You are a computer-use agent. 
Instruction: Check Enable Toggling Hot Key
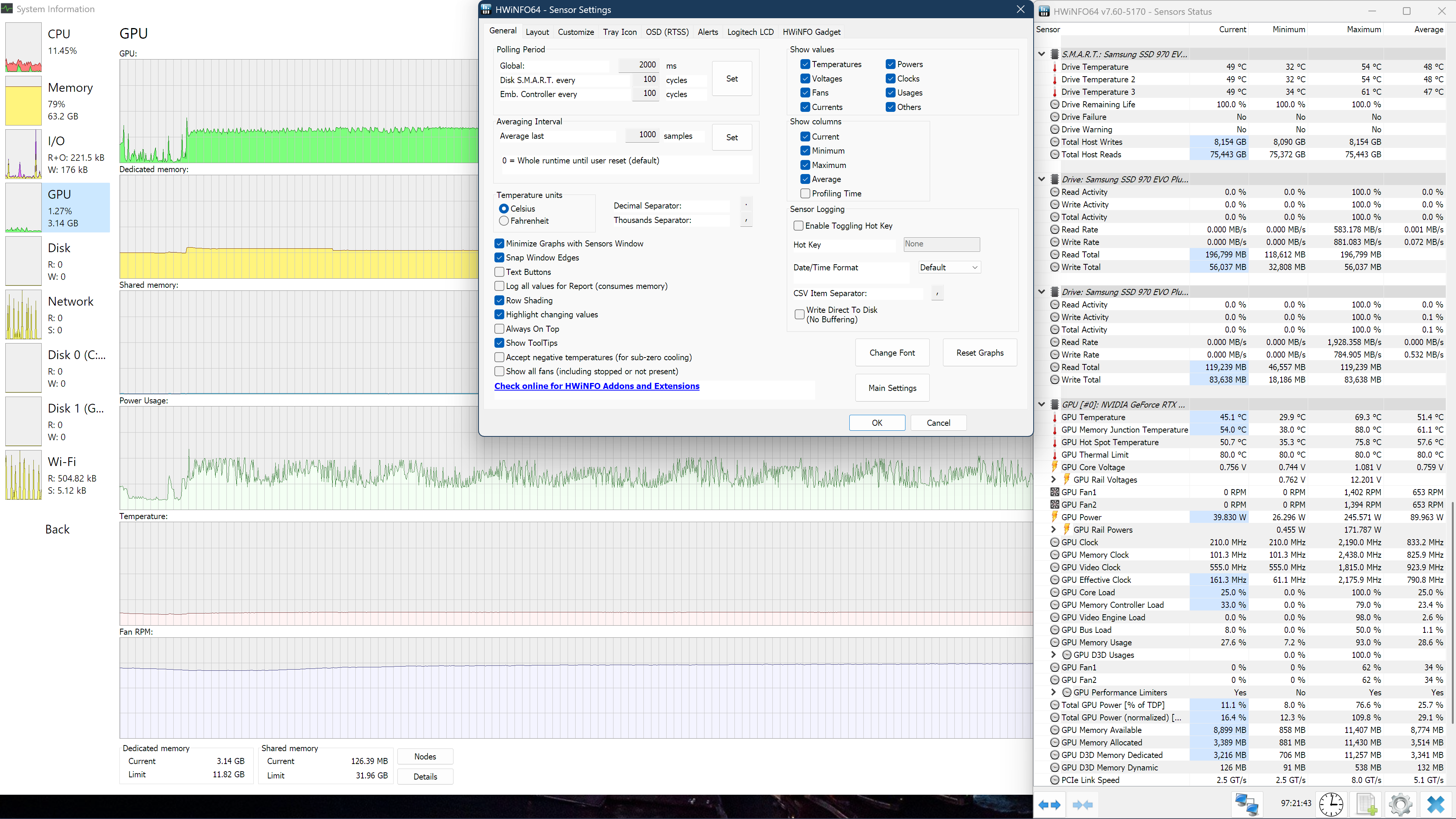click(x=799, y=226)
